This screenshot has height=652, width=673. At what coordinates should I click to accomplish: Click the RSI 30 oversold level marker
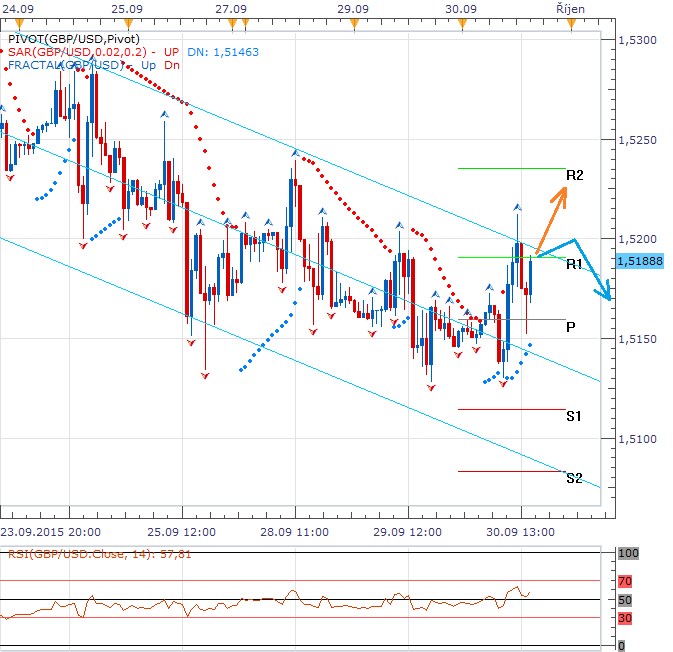click(626, 618)
